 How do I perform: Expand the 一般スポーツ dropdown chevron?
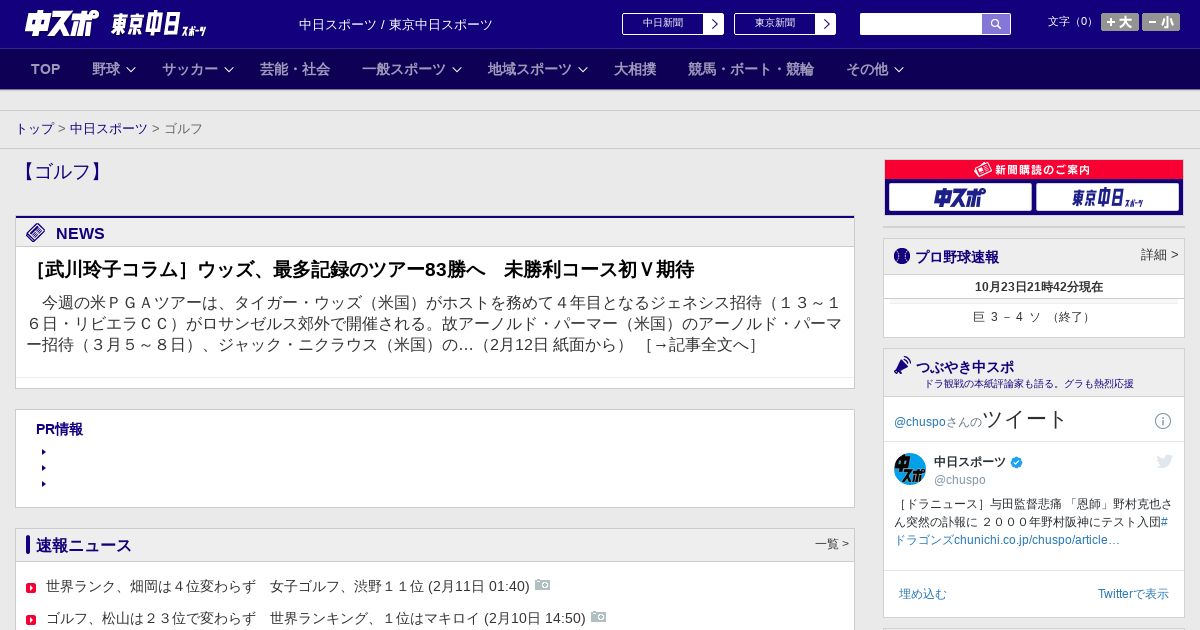pos(457,69)
